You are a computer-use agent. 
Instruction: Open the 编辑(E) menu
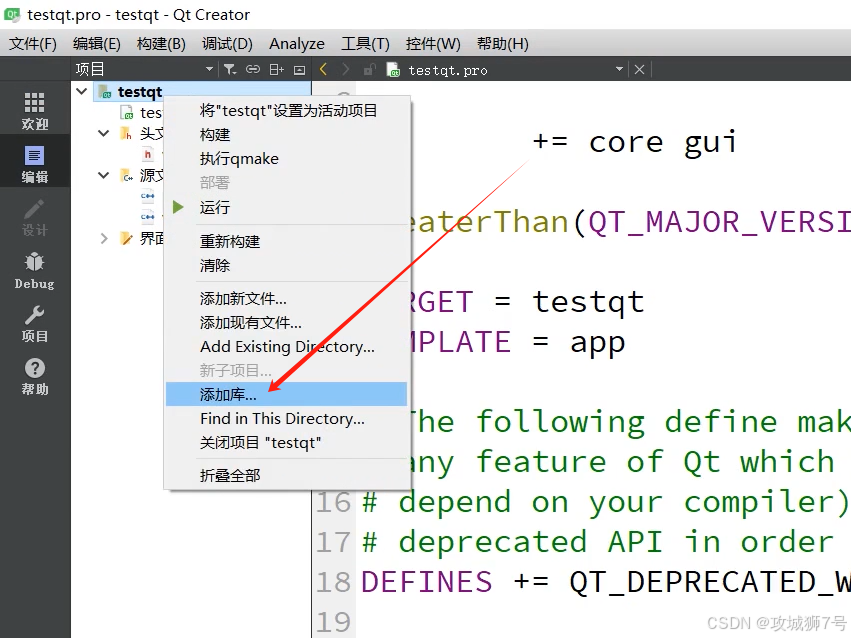97,43
